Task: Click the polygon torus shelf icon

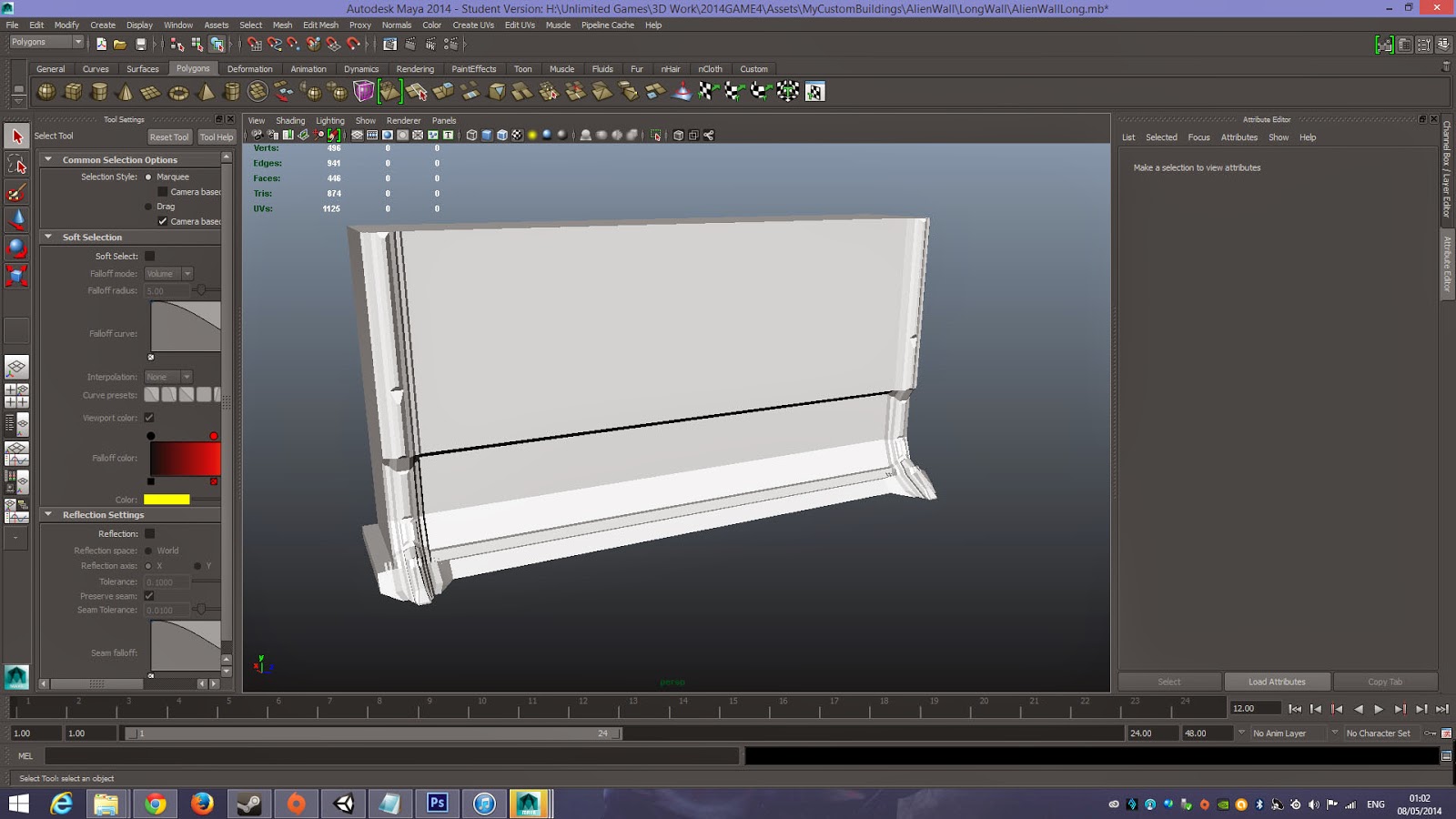Action: (x=178, y=92)
